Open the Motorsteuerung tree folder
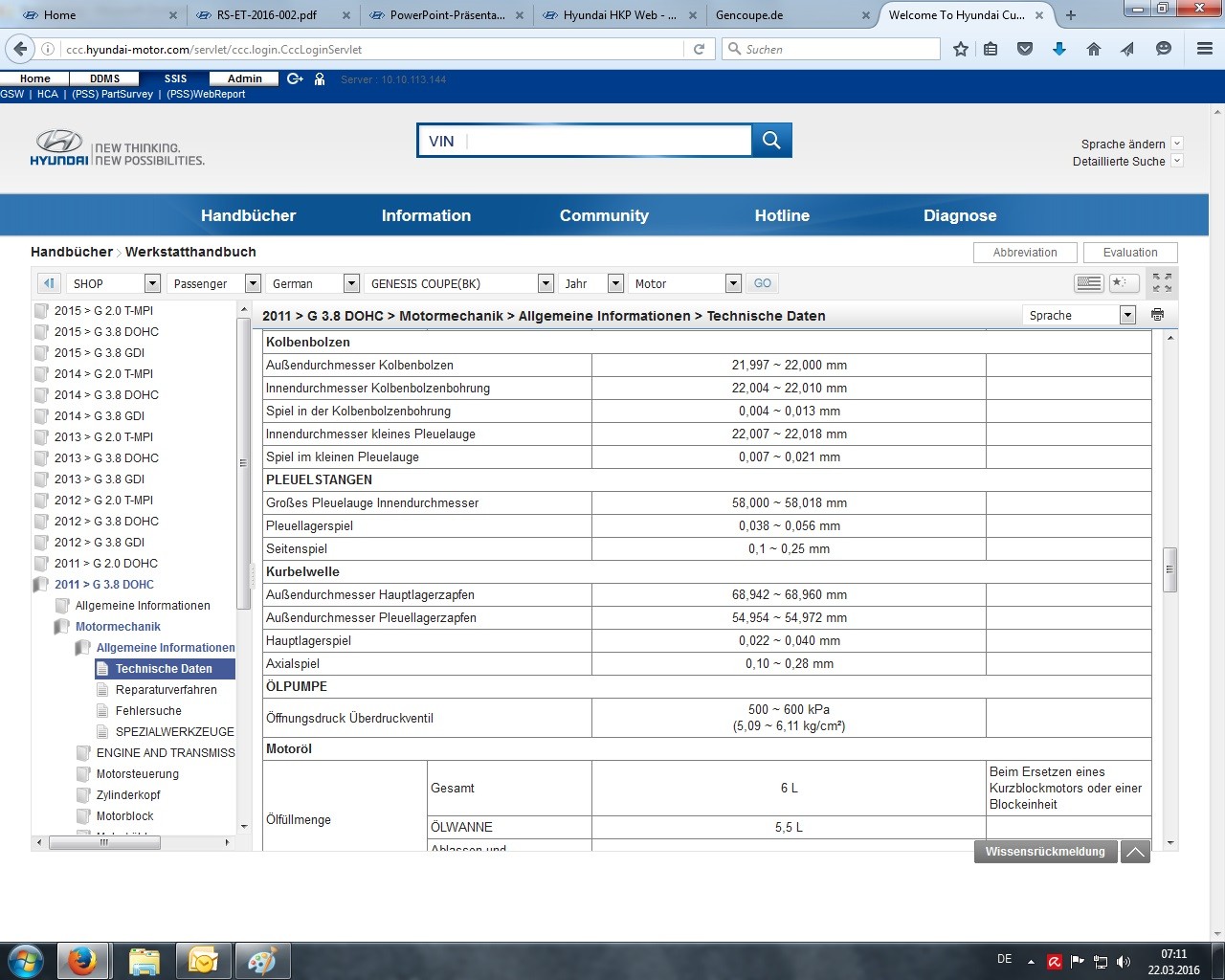The height and width of the screenshot is (980, 1225). click(x=138, y=774)
